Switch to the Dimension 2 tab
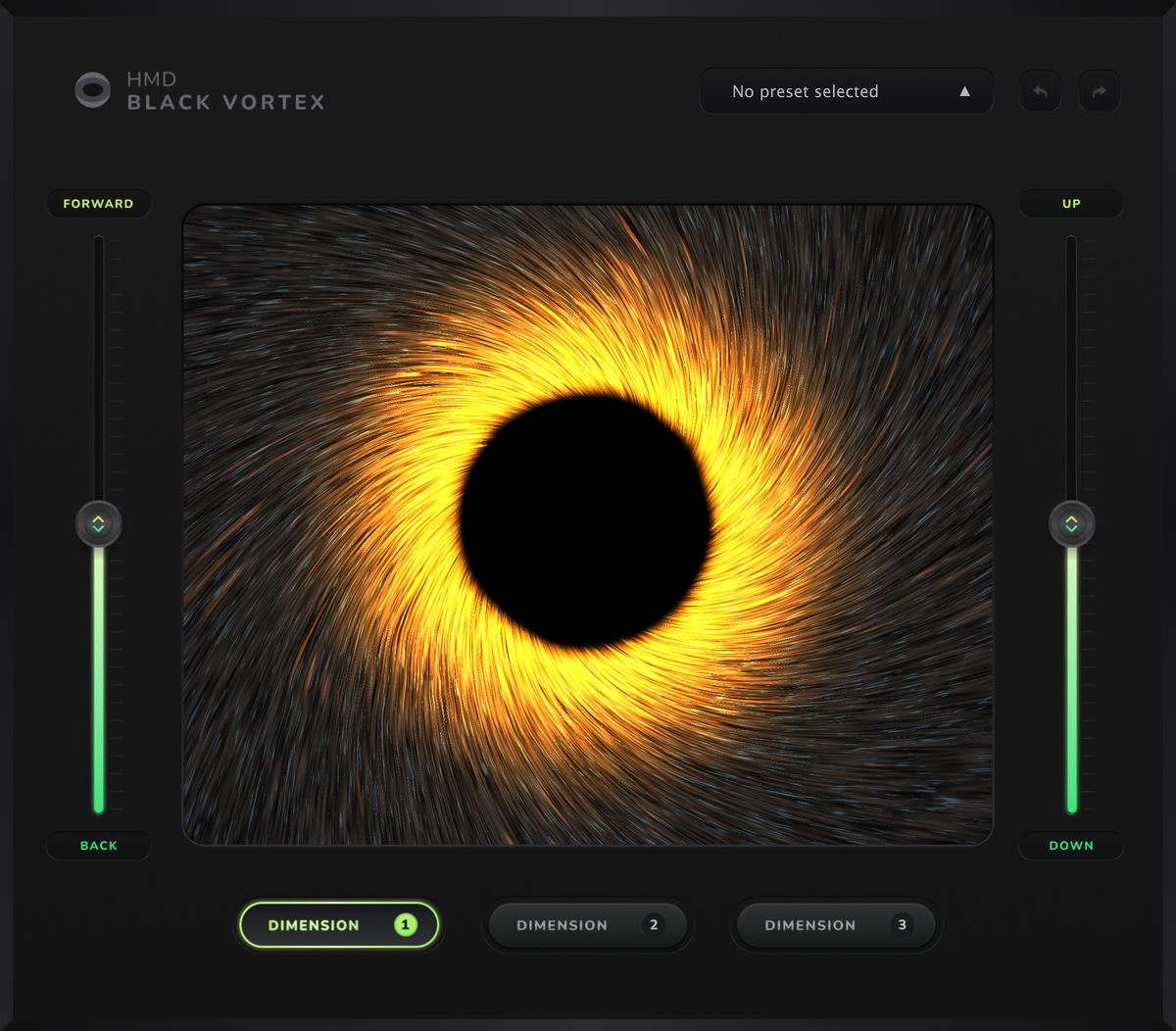The image size is (1176, 1031). click(587, 925)
